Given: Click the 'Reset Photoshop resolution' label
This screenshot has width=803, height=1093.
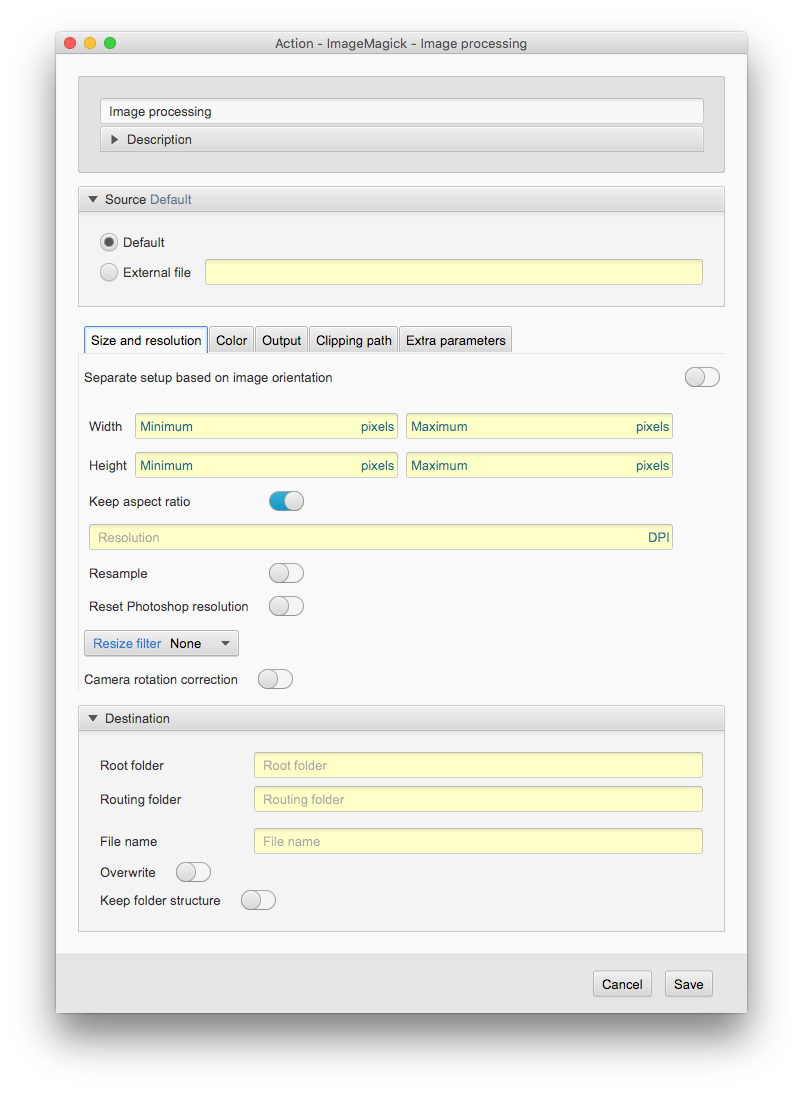Looking at the screenshot, I should click(x=169, y=606).
